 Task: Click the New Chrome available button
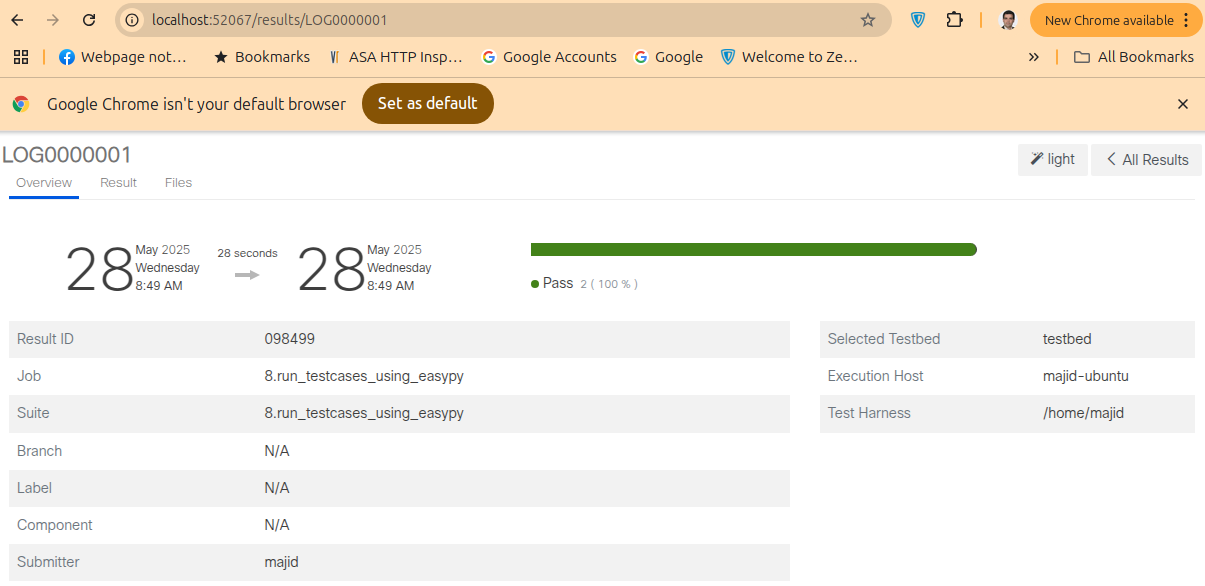click(x=1116, y=20)
